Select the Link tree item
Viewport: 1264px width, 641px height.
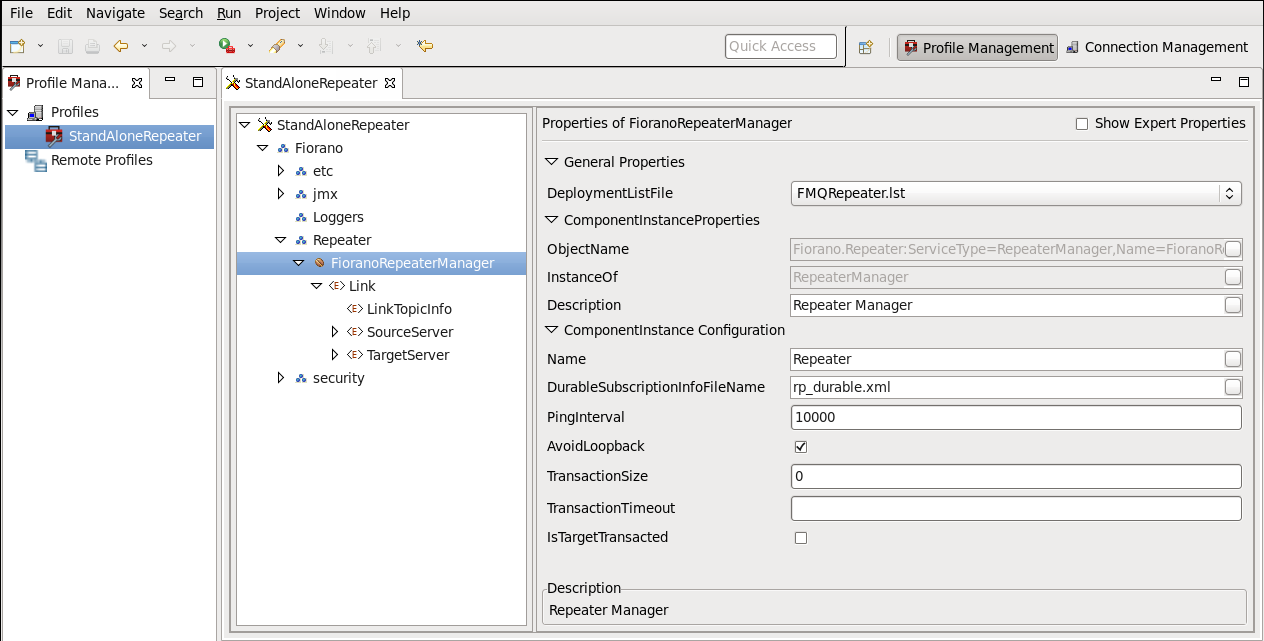pyautogui.click(x=362, y=286)
